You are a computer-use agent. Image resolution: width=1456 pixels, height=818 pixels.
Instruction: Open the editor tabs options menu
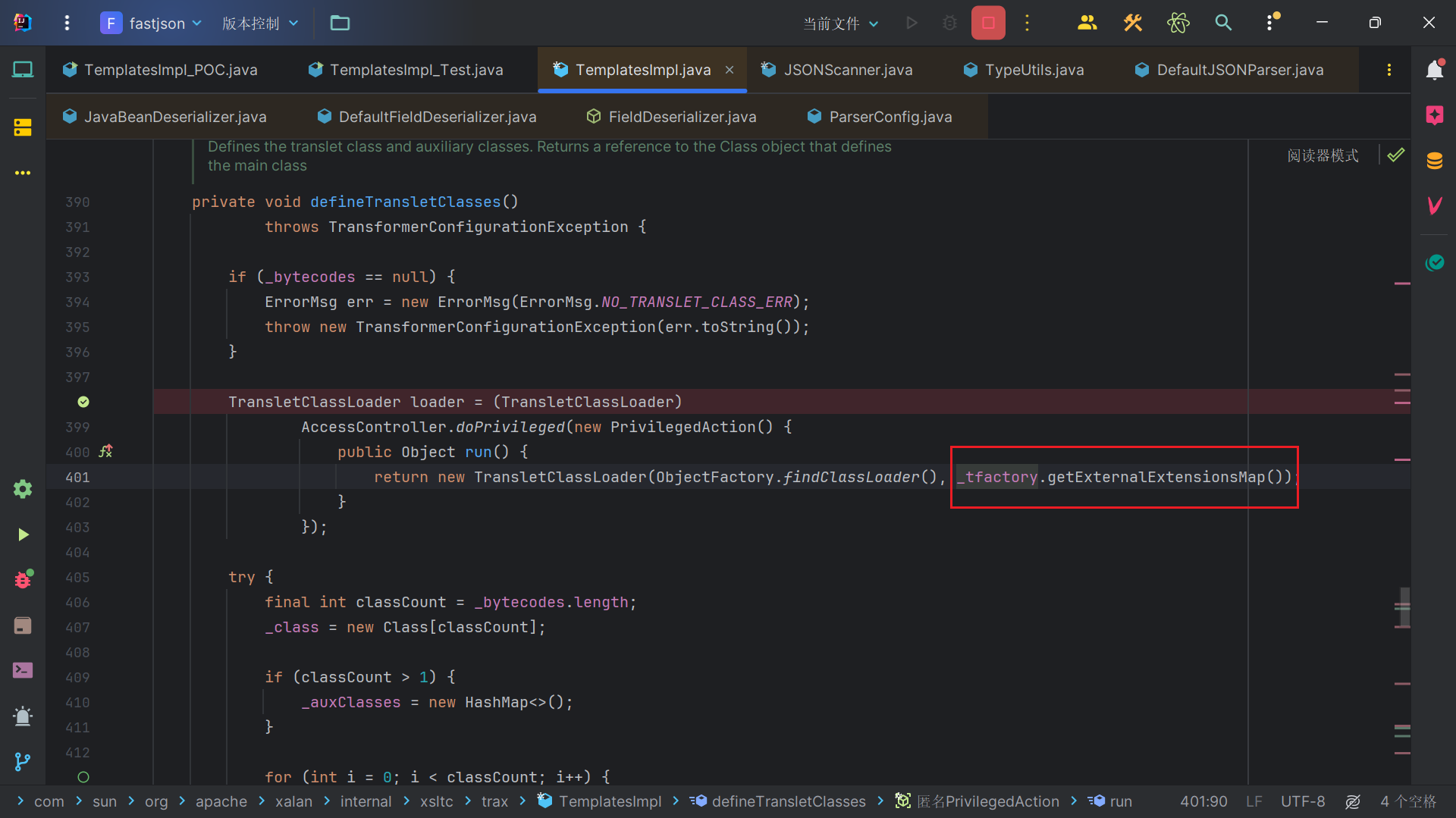click(1389, 70)
